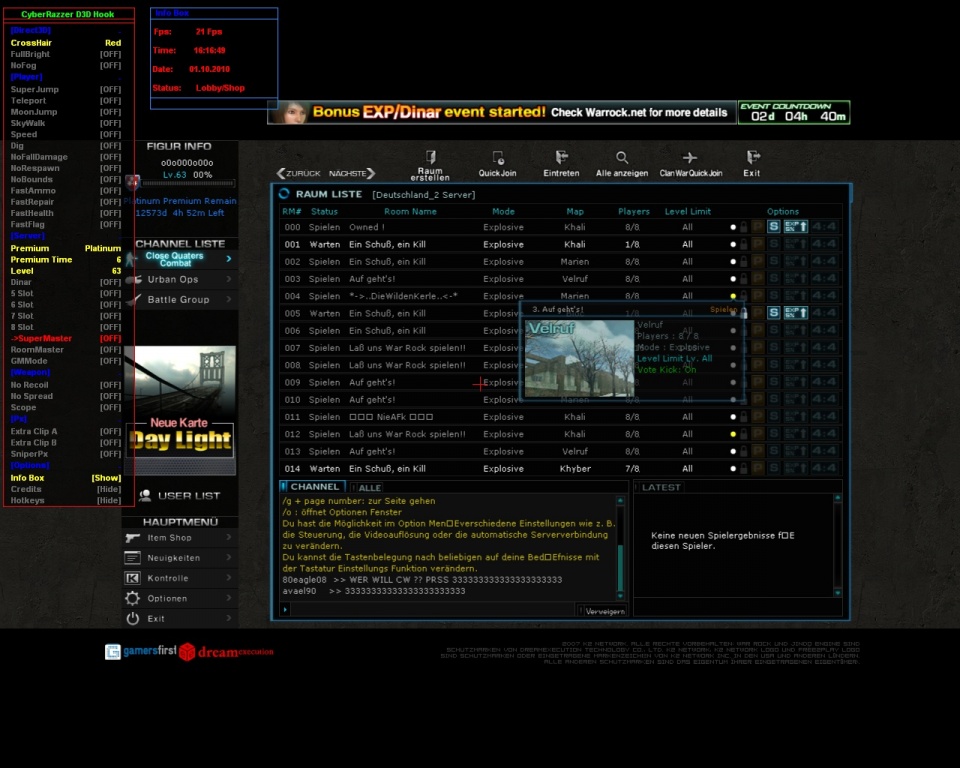
Task: Click the Eintreten icon to join room
Action: 561,157
